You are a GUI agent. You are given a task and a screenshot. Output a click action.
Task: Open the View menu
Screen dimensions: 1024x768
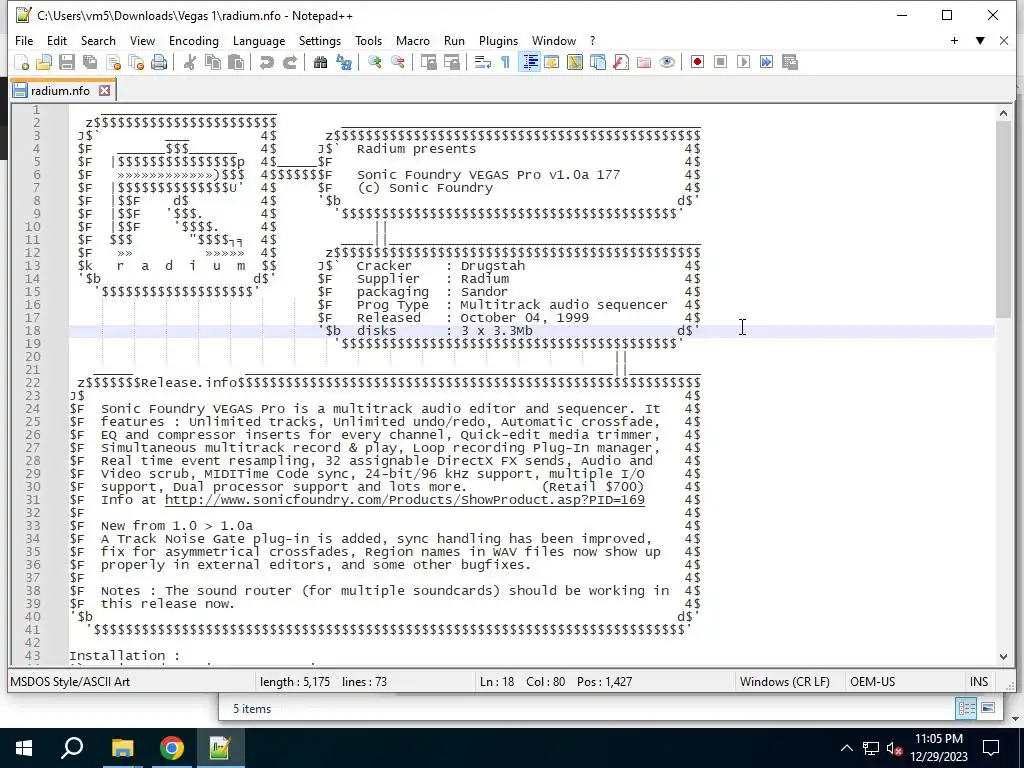pyautogui.click(x=142, y=40)
